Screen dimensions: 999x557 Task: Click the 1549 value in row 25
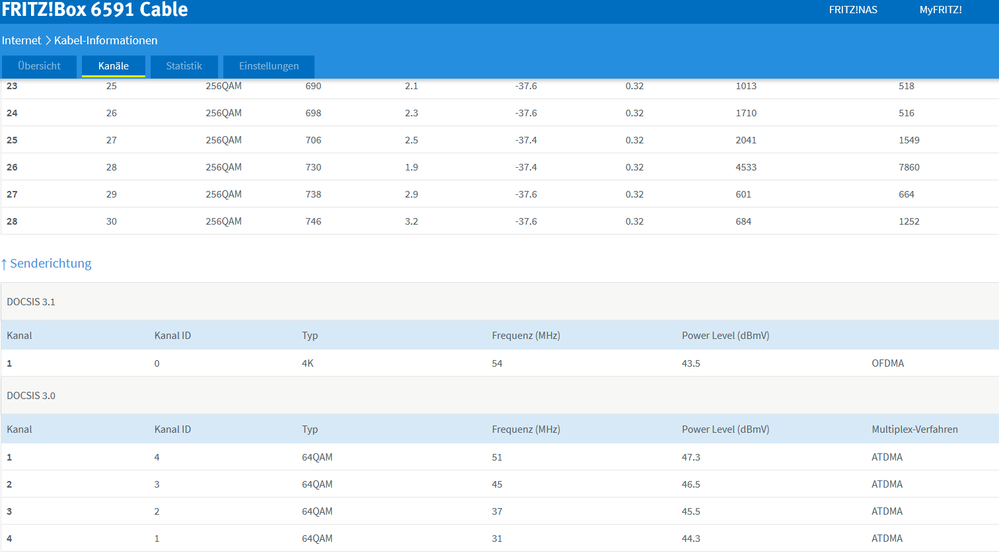[x=909, y=140]
